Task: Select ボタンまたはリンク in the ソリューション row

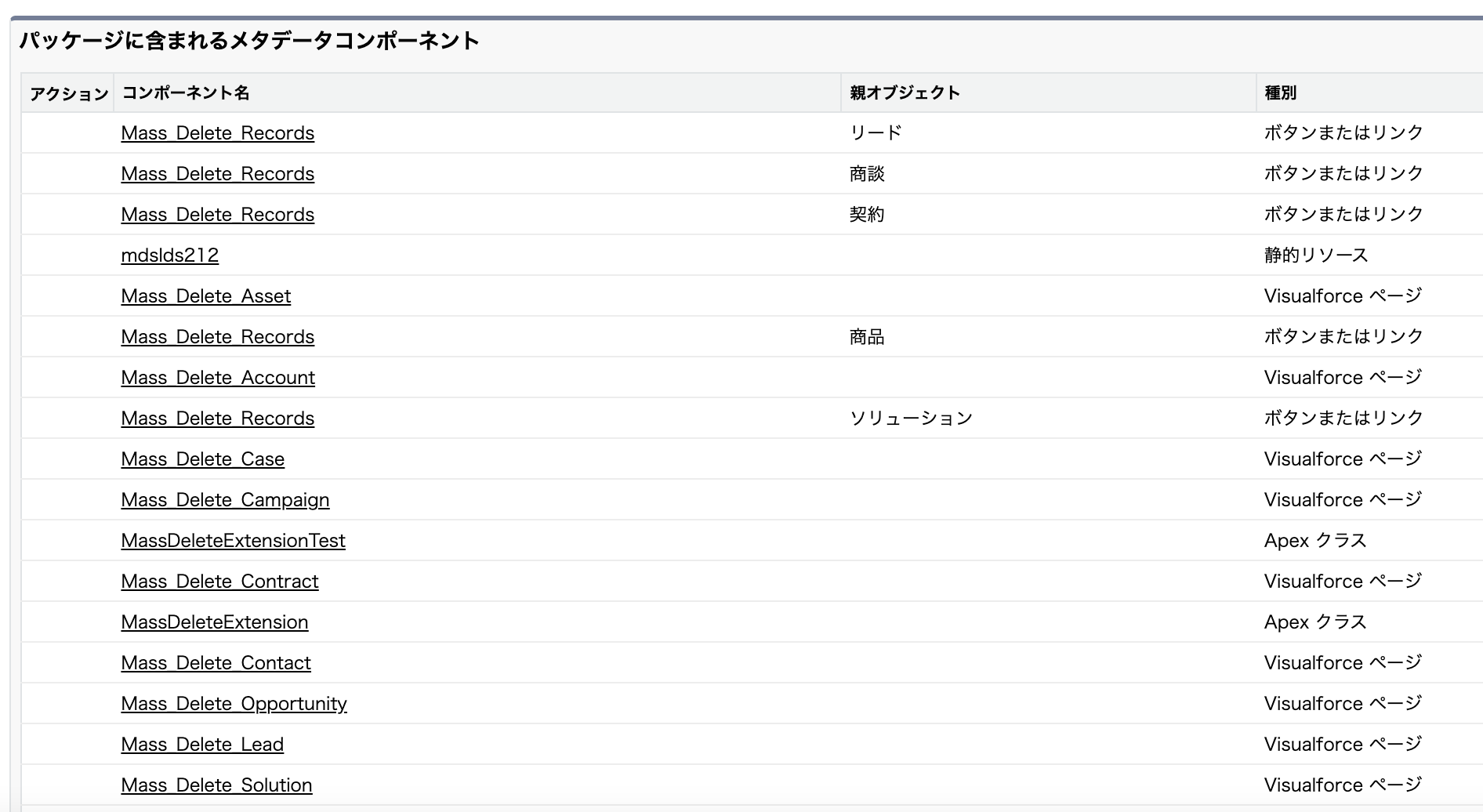Action: [x=1343, y=418]
